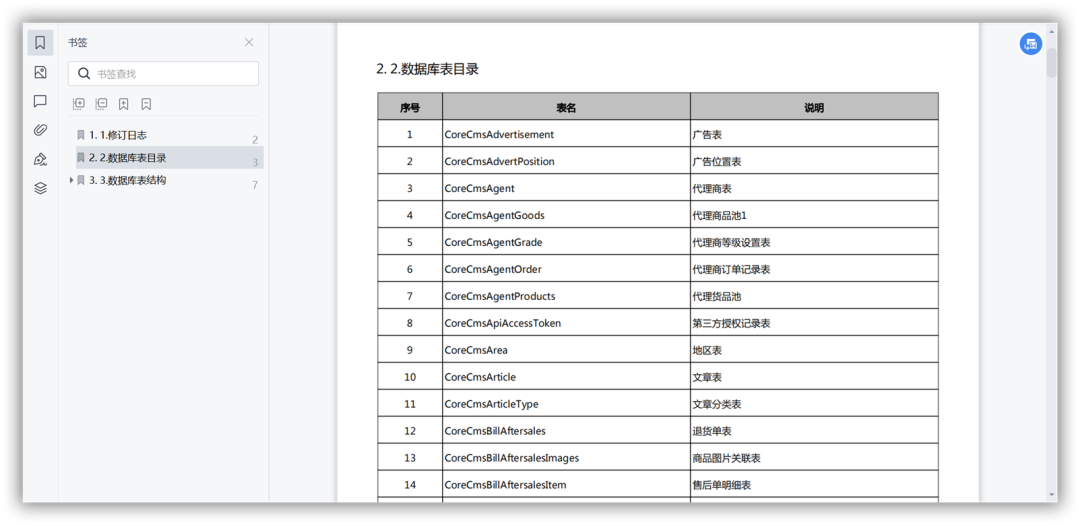The width and height of the screenshot is (1080, 525).
Task: Click the magnifier icon in bookmark search
Action: [84, 74]
